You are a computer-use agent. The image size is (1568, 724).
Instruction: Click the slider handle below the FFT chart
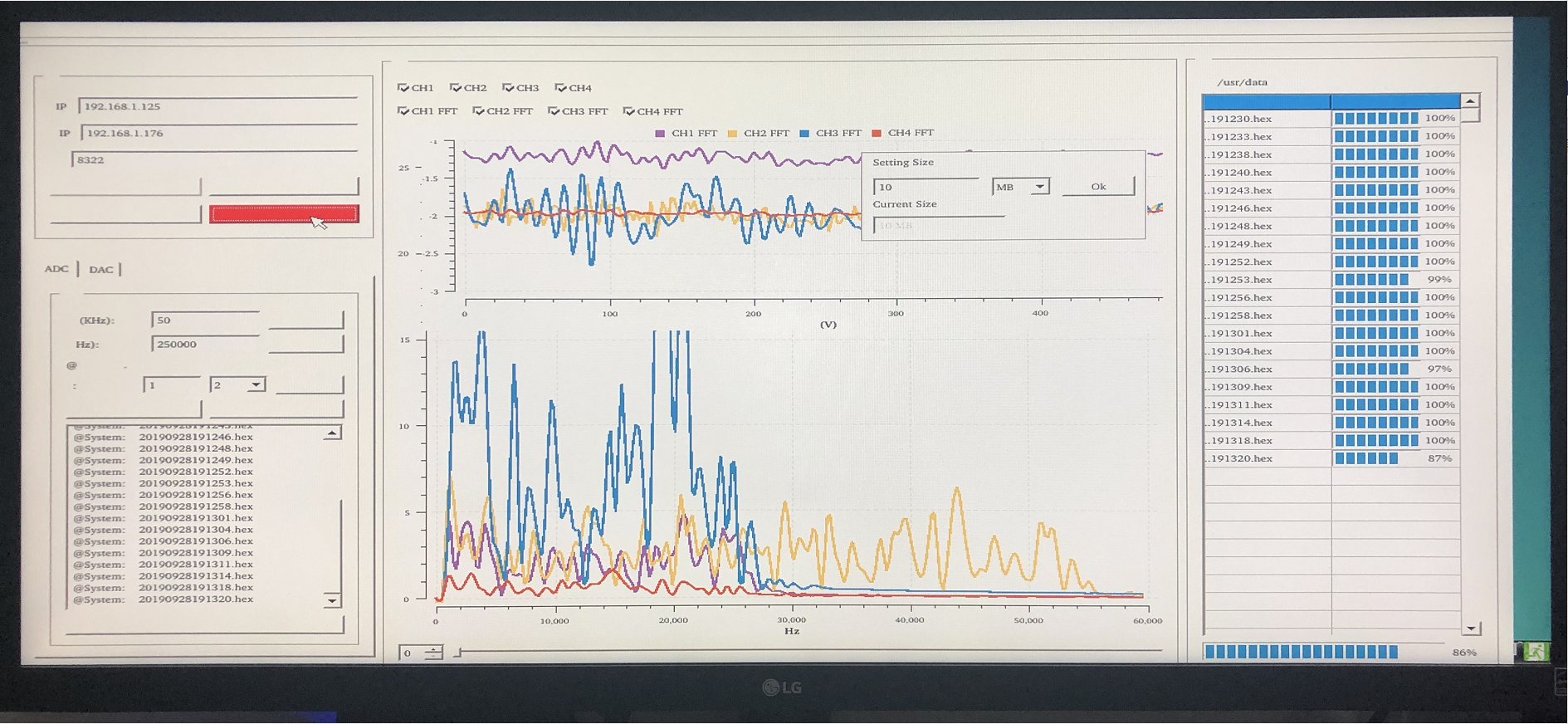458,653
